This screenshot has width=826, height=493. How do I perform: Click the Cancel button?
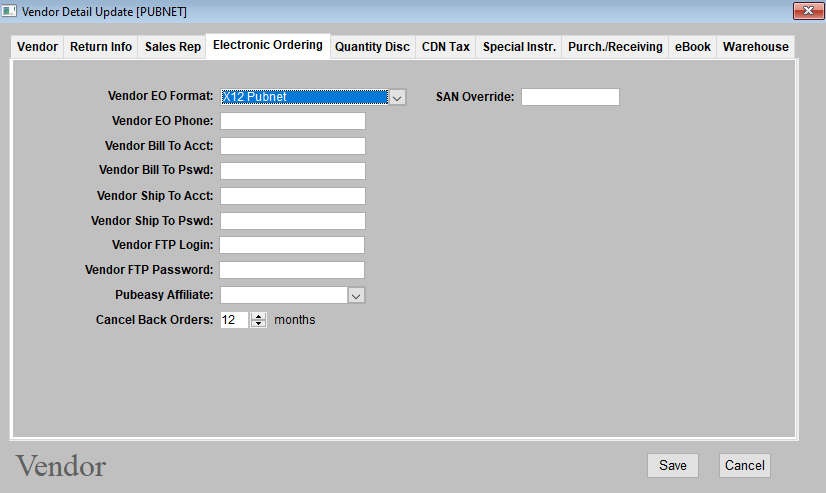pos(744,465)
